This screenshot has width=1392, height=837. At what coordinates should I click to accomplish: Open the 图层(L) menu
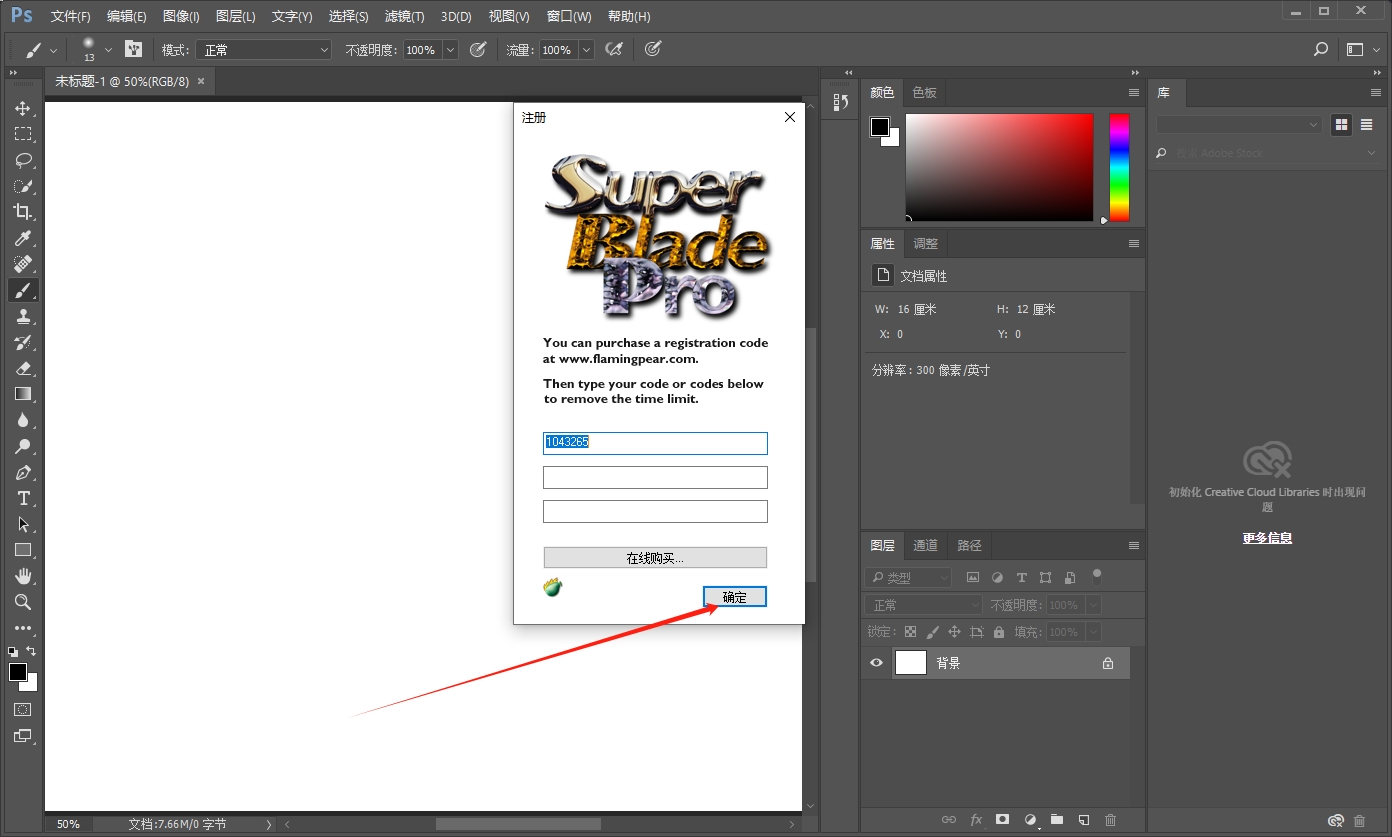236,16
